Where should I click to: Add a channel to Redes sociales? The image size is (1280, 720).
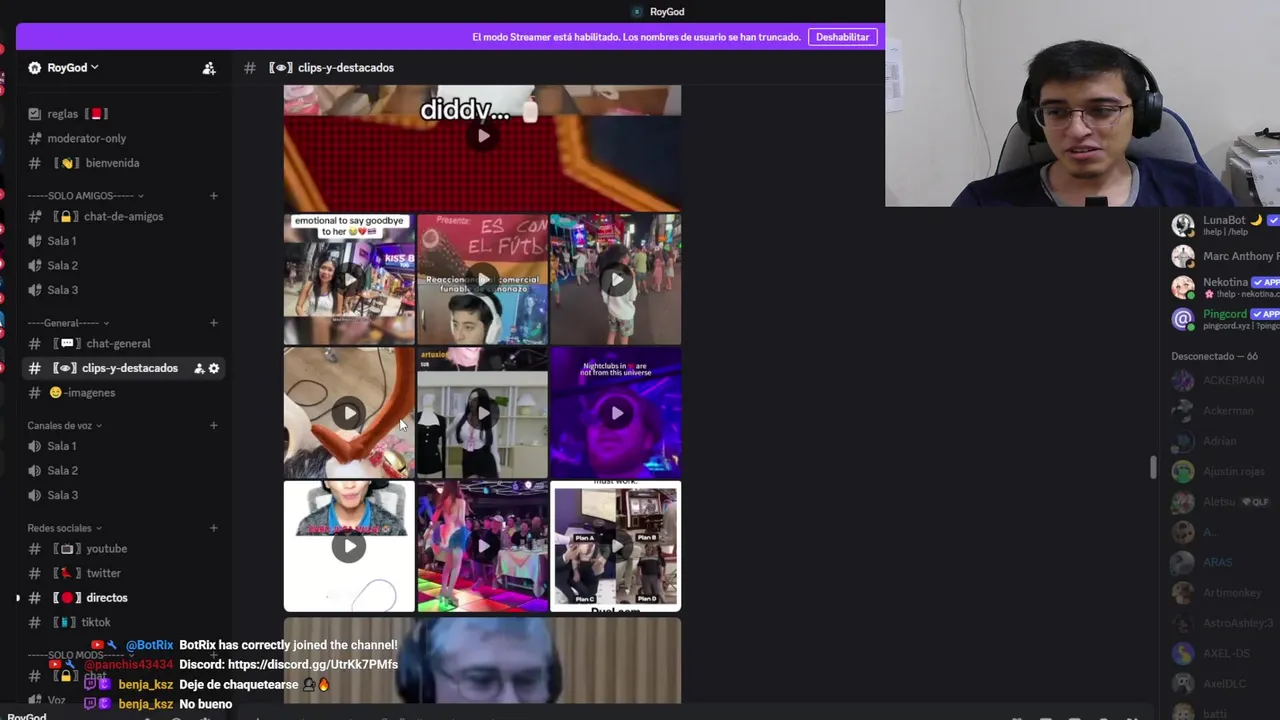point(213,528)
